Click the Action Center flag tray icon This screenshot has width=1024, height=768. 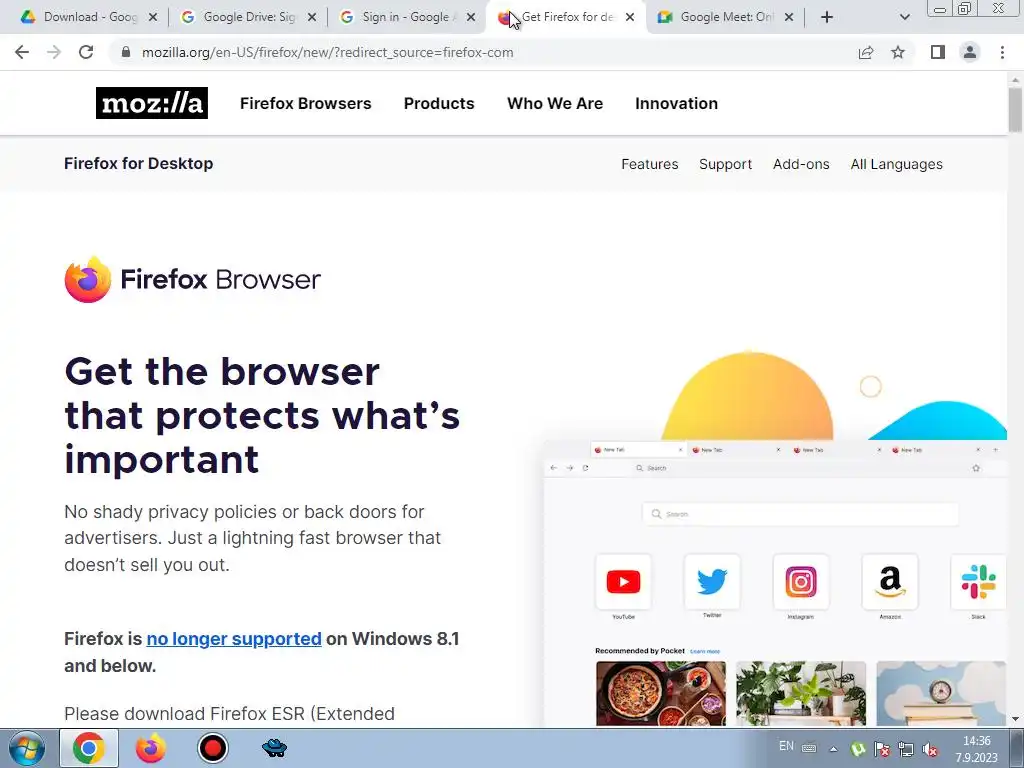[x=882, y=750]
